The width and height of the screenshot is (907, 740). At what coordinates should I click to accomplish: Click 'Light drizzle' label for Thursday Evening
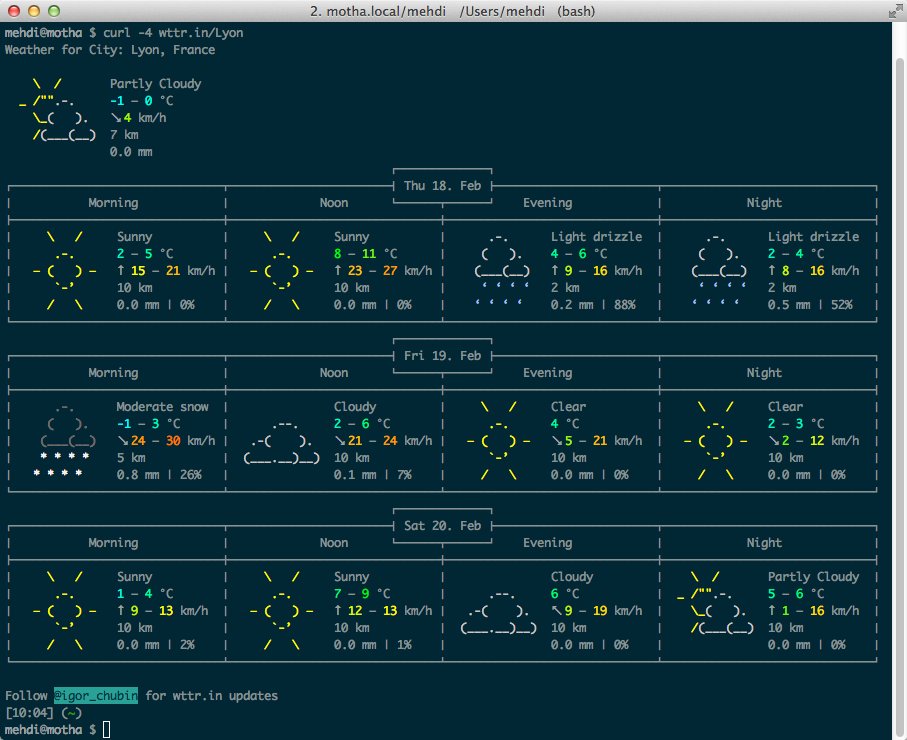(x=596, y=237)
